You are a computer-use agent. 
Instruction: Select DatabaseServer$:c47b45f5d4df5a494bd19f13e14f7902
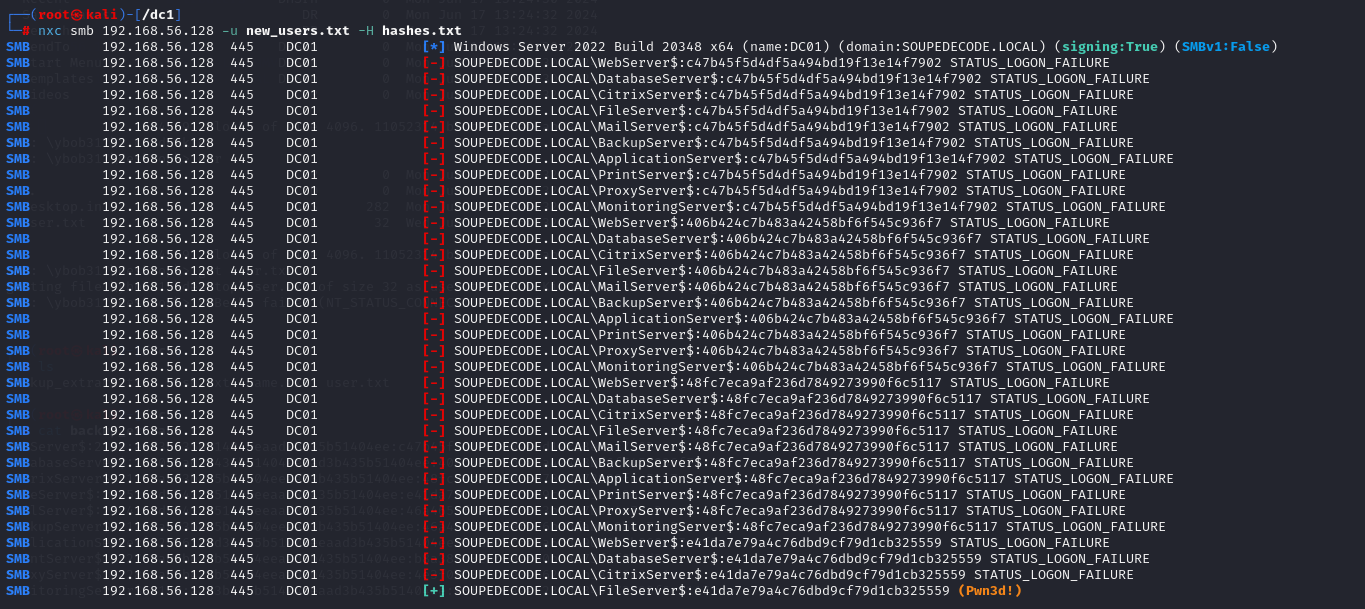tap(790, 79)
